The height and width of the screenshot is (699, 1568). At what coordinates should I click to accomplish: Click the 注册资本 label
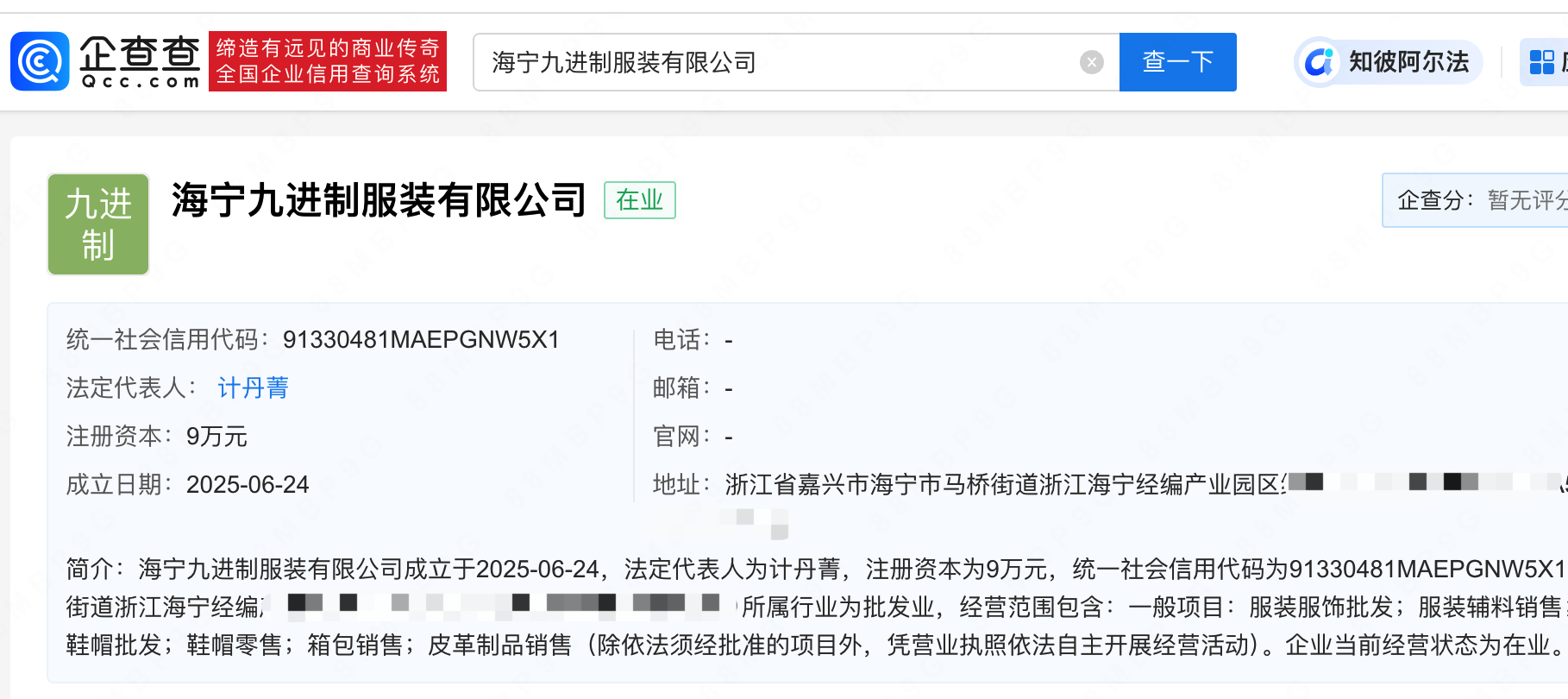pyautogui.click(x=120, y=437)
